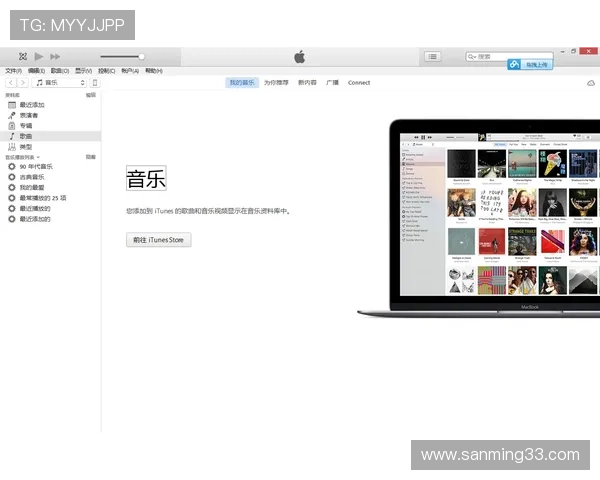Open the 音乐 media type dropdown
This screenshot has height=480, width=600.
click(60, 83)
